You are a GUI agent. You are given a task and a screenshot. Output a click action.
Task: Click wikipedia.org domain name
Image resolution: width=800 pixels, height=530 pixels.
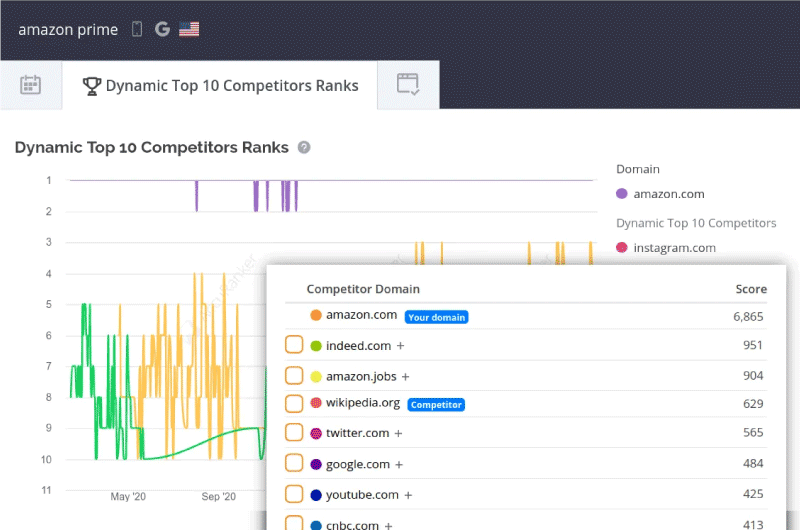(x=363, y=403)
